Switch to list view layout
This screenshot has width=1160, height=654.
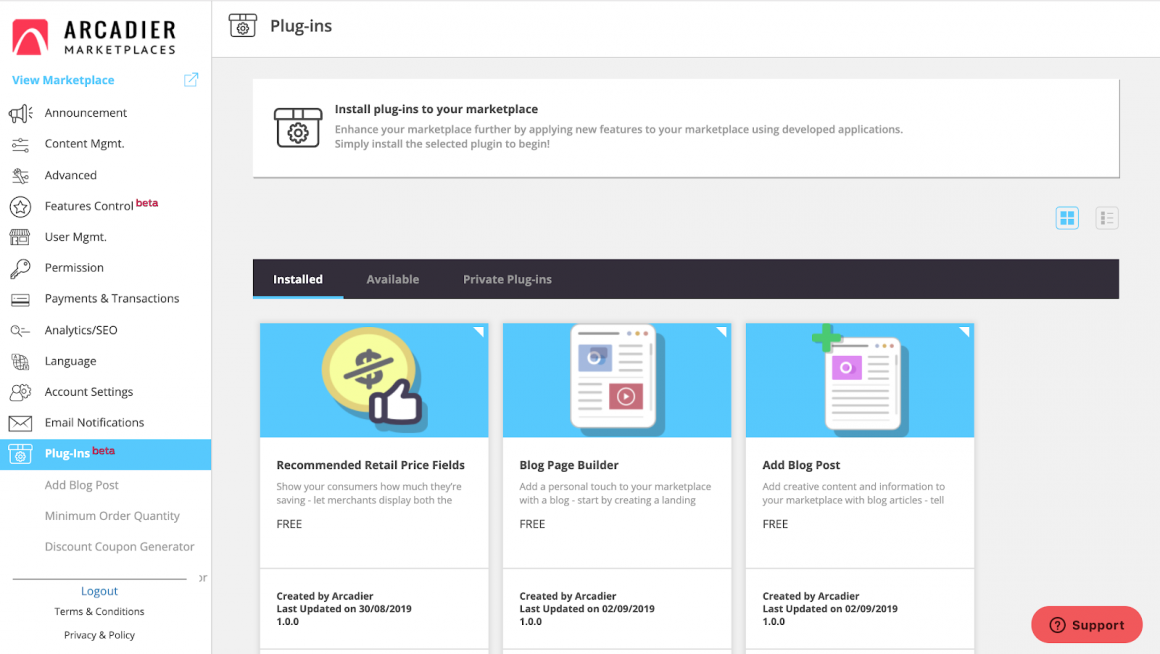point(1106,218)
